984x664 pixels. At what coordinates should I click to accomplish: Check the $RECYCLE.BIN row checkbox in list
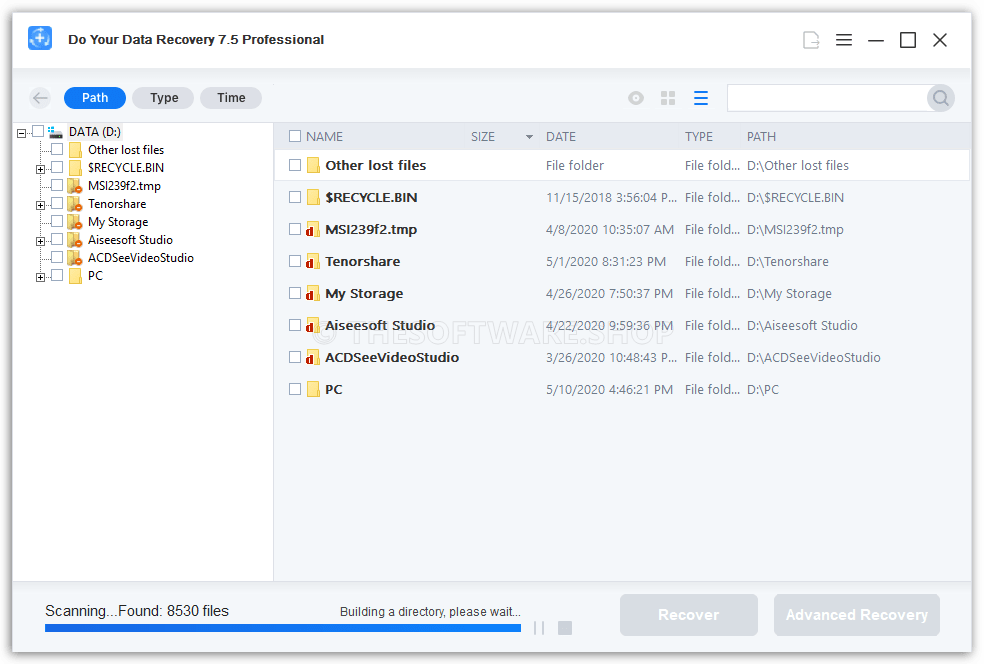295,197
